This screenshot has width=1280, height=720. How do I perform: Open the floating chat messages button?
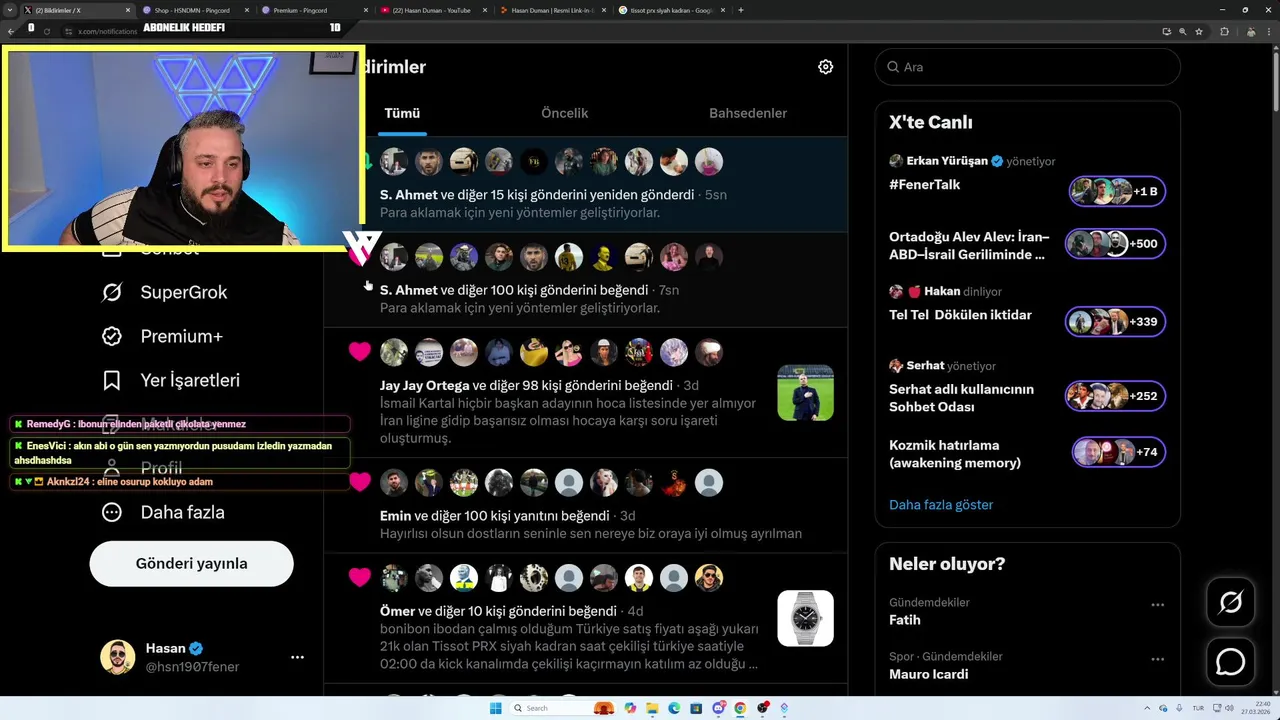(x=1230, y=662)
